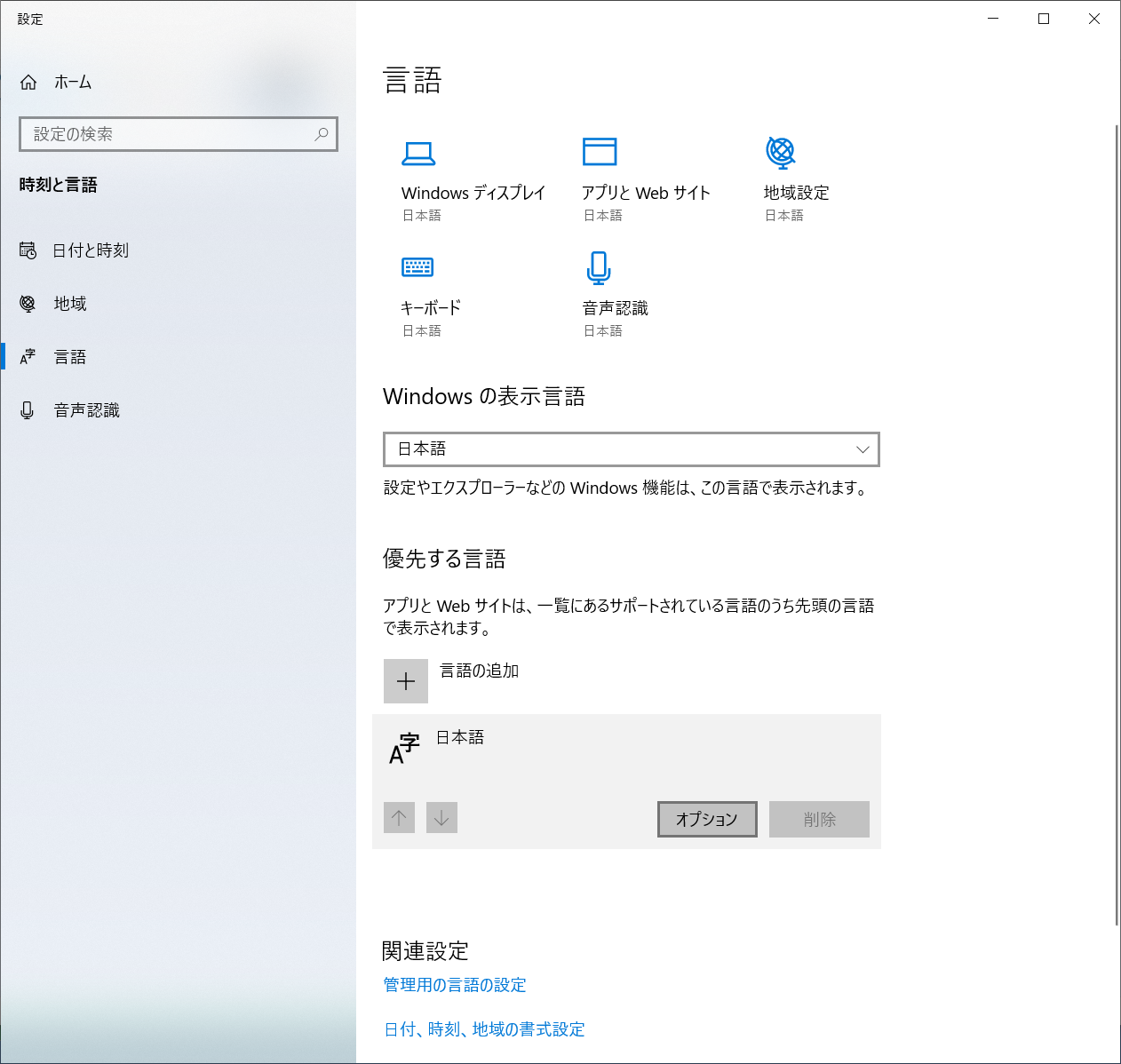Screen dimensions: 1121x1064
Task: Click the Windows ディスプレイ laptop icon
Action: click(418, 154)
